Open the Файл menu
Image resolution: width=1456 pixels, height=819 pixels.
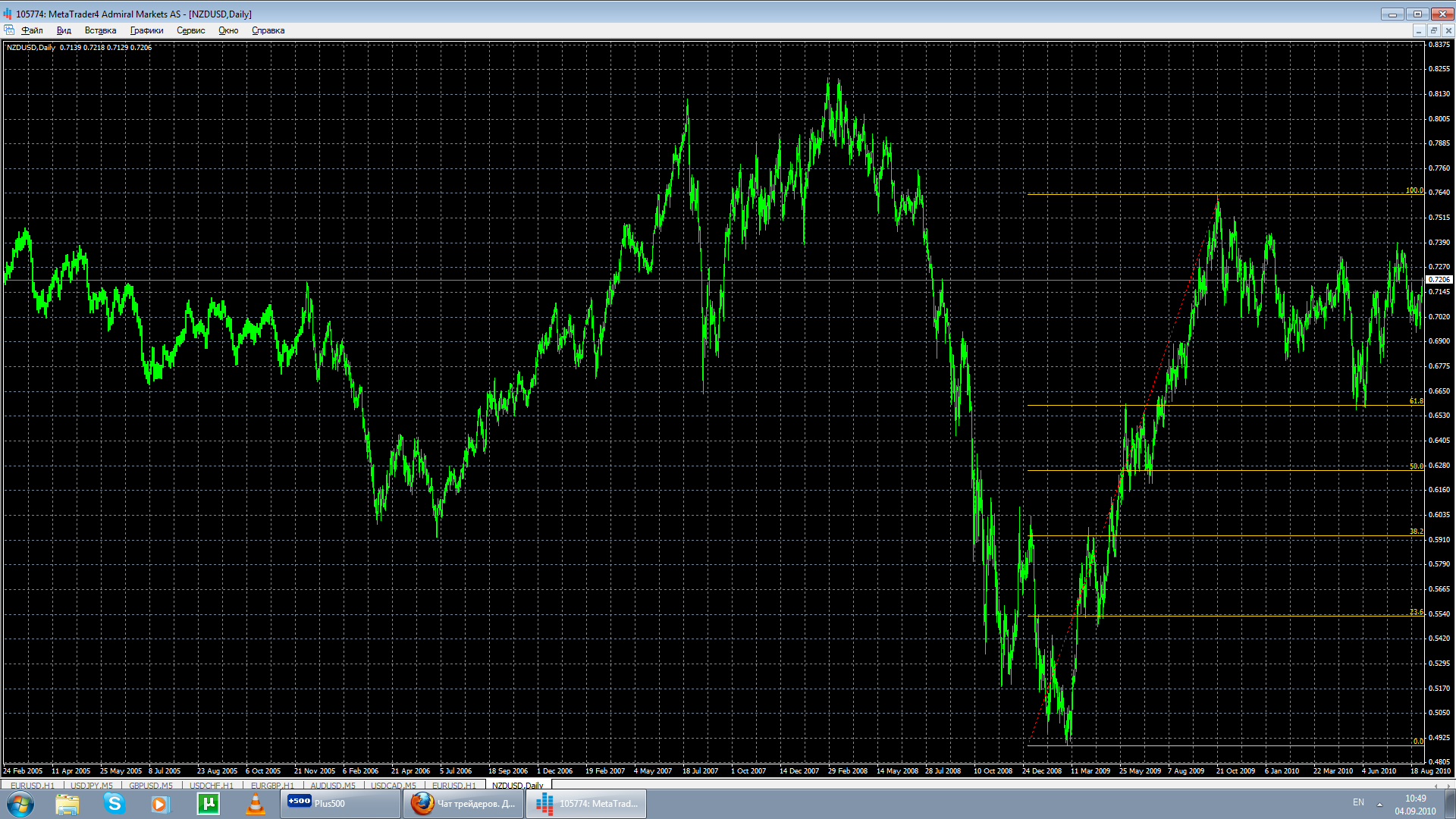(x=32, y=30)
